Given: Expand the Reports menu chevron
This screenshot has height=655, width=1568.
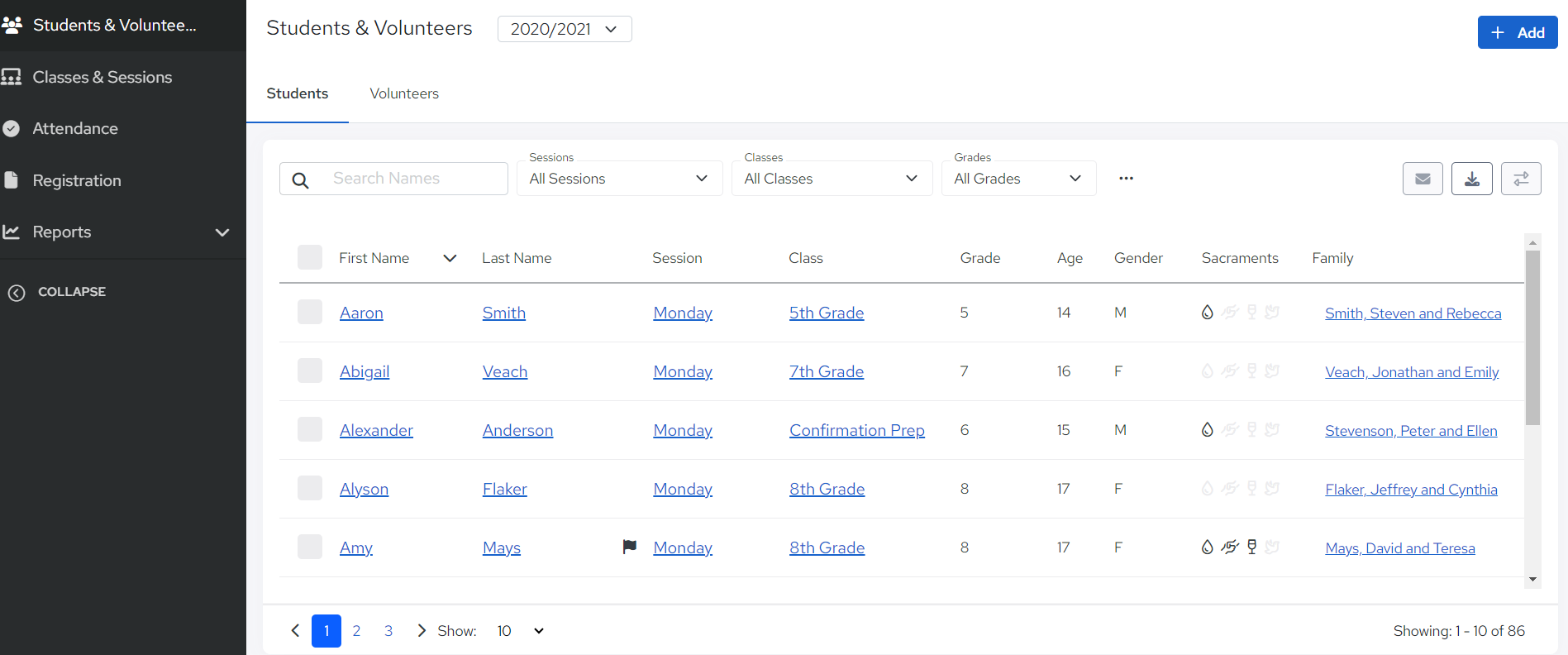Looking at the screenshot, I should coord(222,232).
